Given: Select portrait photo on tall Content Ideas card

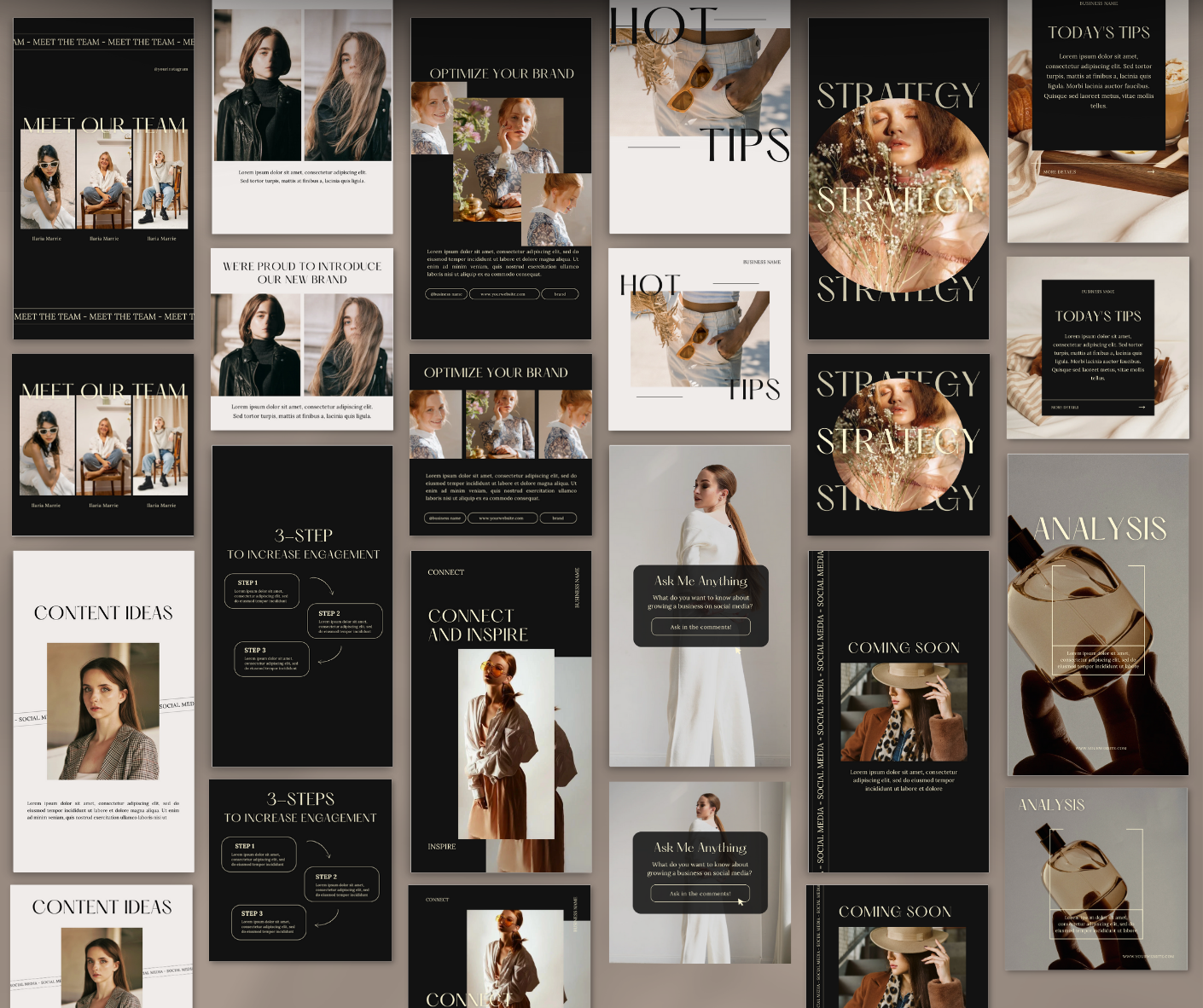Looking at the screenshot, I should [103, 710].
